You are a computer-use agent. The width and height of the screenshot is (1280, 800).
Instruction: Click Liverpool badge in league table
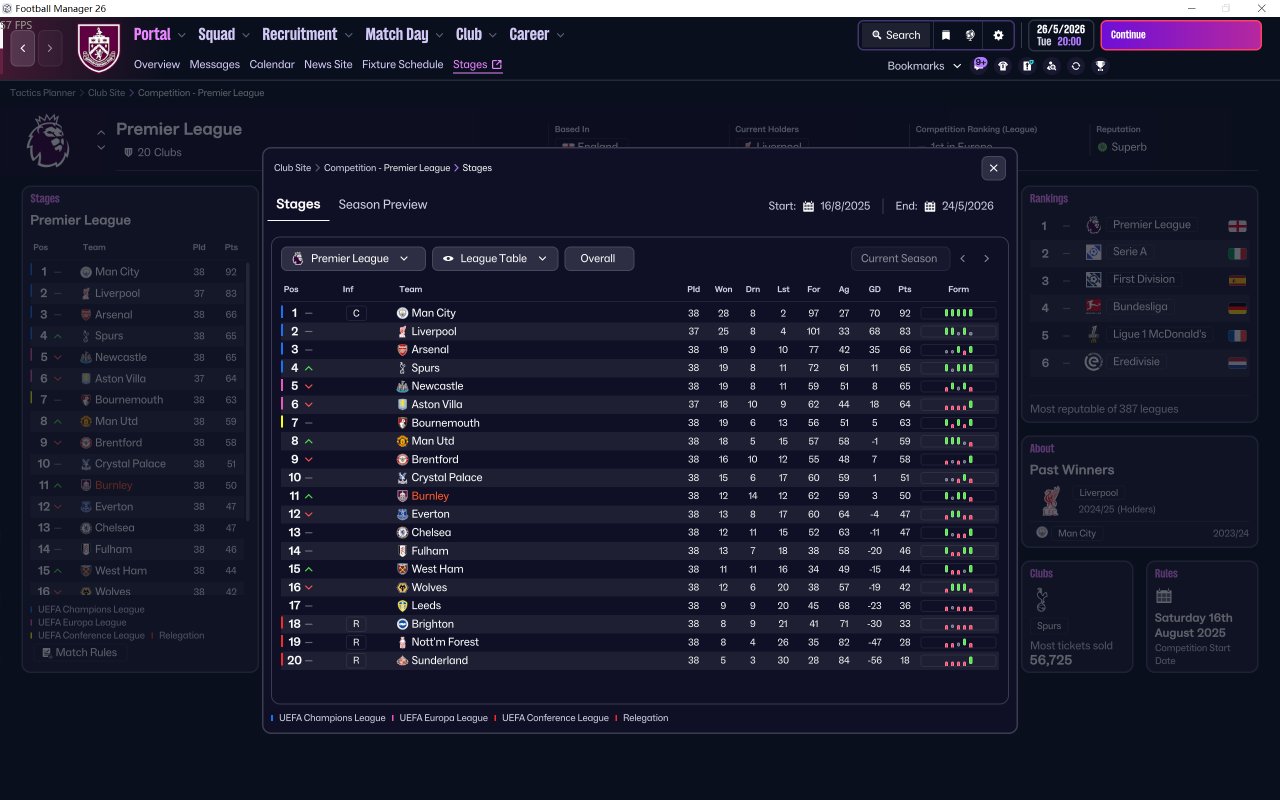tap(402, 331)
